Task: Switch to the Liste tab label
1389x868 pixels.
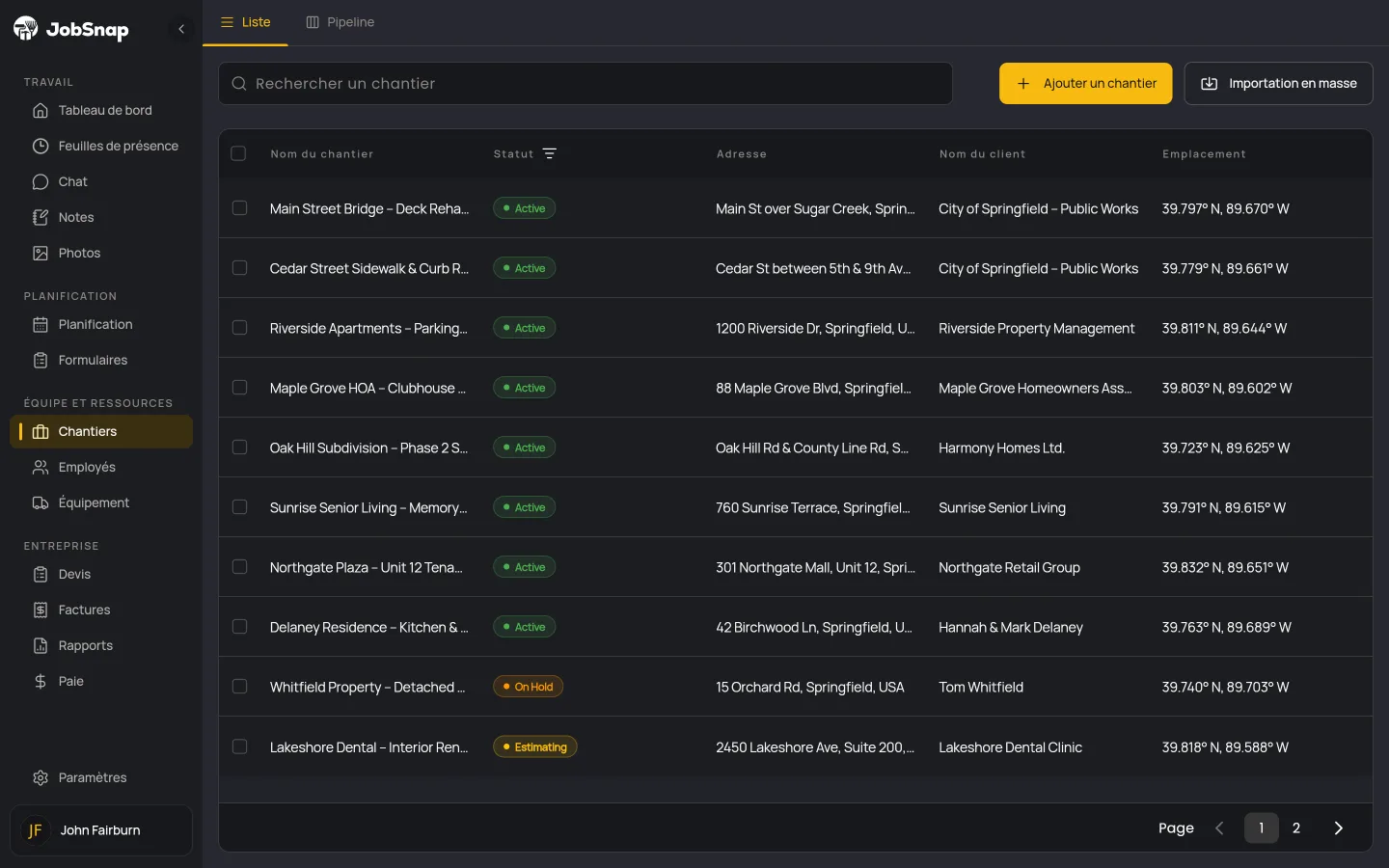Action: click(x=256, y=22)
